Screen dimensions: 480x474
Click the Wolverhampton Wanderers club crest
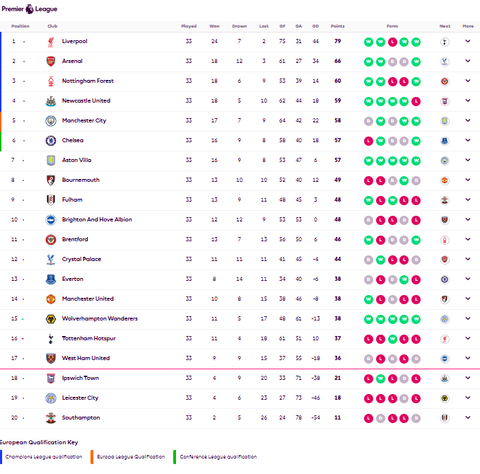[51, 319]
